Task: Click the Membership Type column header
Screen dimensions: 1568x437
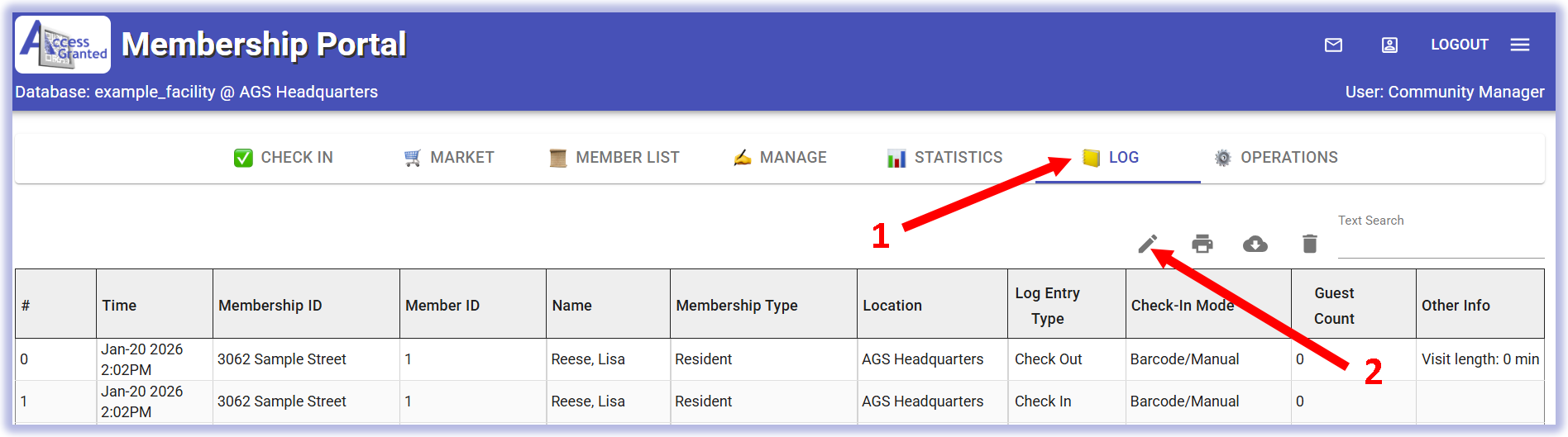Action: tap(736, 306)
